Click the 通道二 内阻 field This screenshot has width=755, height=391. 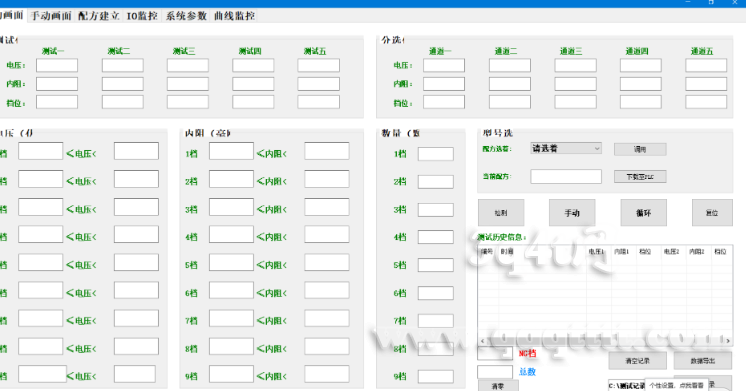[510, 84]
